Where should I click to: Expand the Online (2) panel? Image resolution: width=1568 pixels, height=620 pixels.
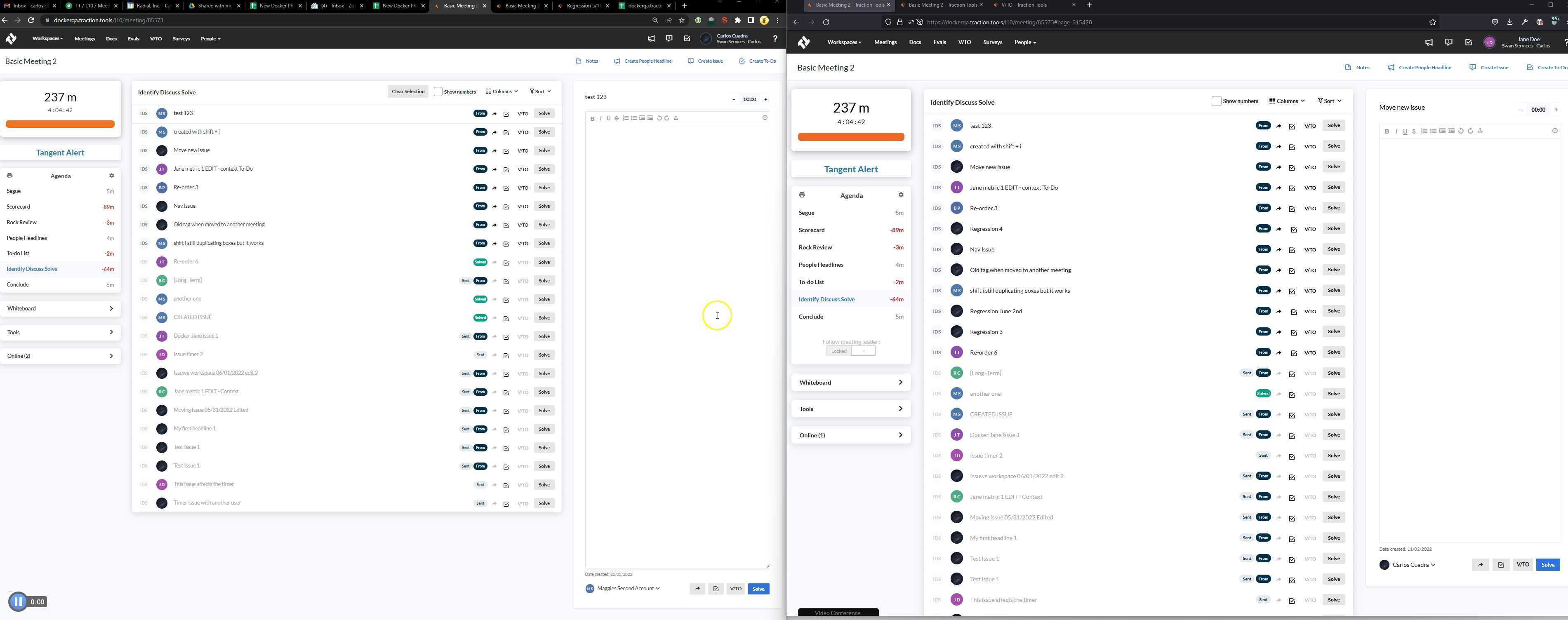(60, 356)
